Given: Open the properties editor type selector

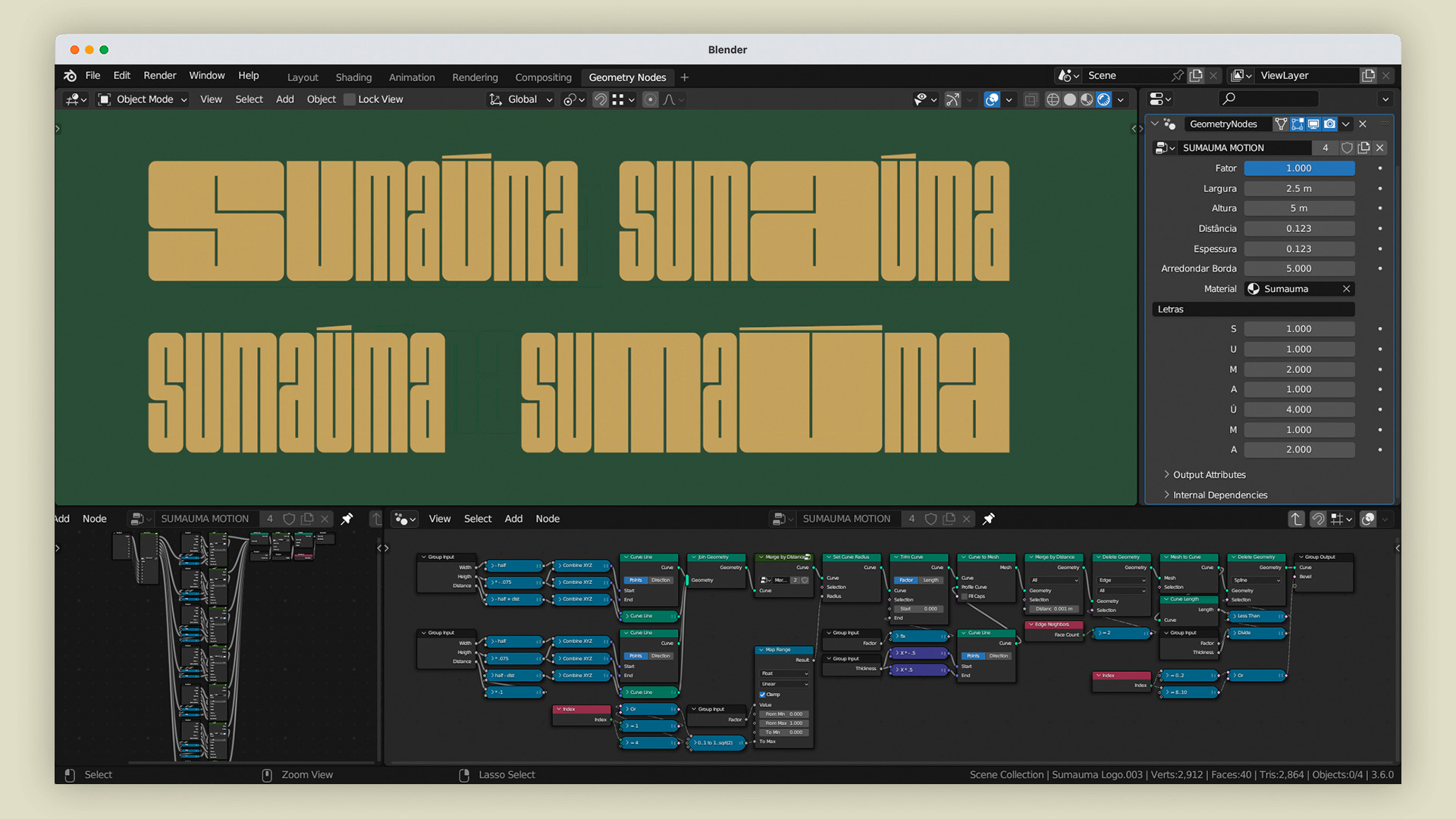Looking at the screenshot, I should (1160, 99).
